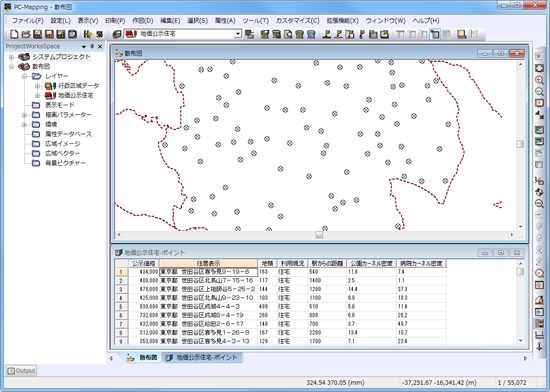
Task: Click the yellow book icon near top toolbar end
Action: tap(462, 34)
